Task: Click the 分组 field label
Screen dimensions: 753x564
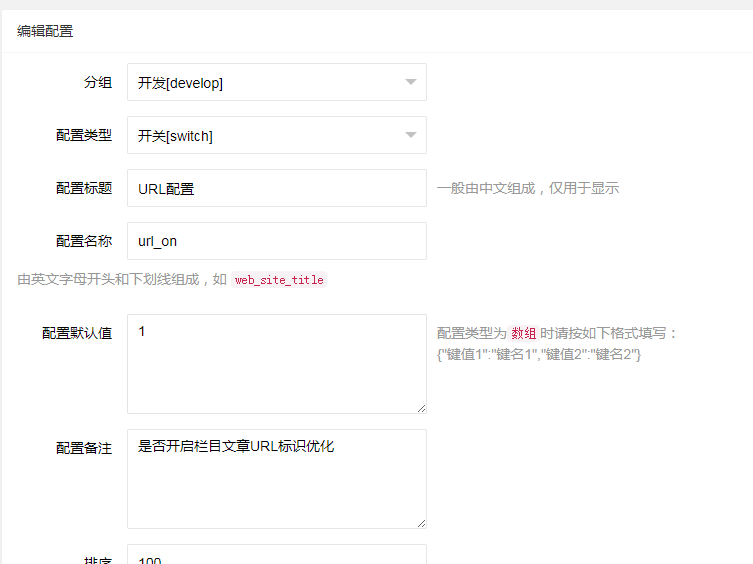Action: point(98,83)
